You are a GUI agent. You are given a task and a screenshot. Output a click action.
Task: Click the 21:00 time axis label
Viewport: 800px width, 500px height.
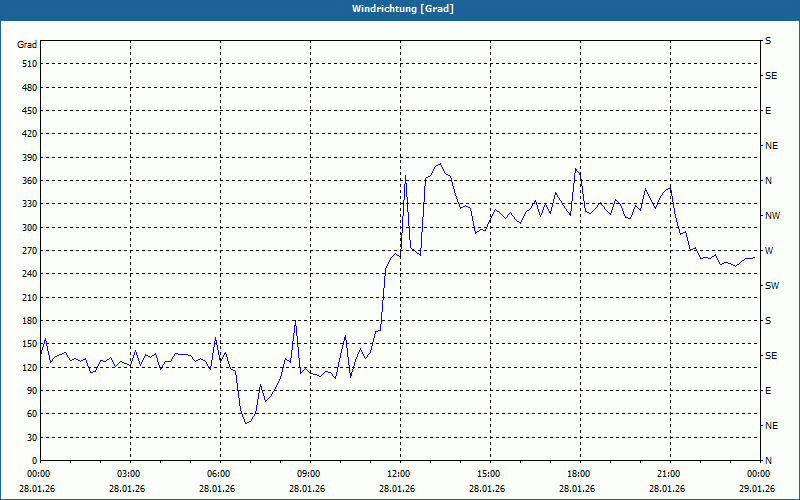[x=667, y=474]
